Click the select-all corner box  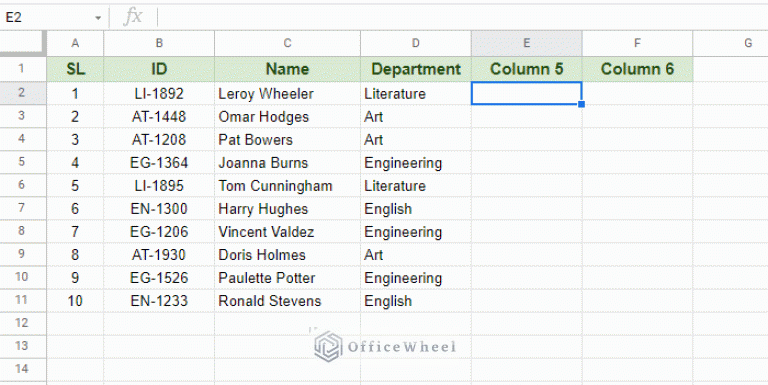(x=23, y=43)
